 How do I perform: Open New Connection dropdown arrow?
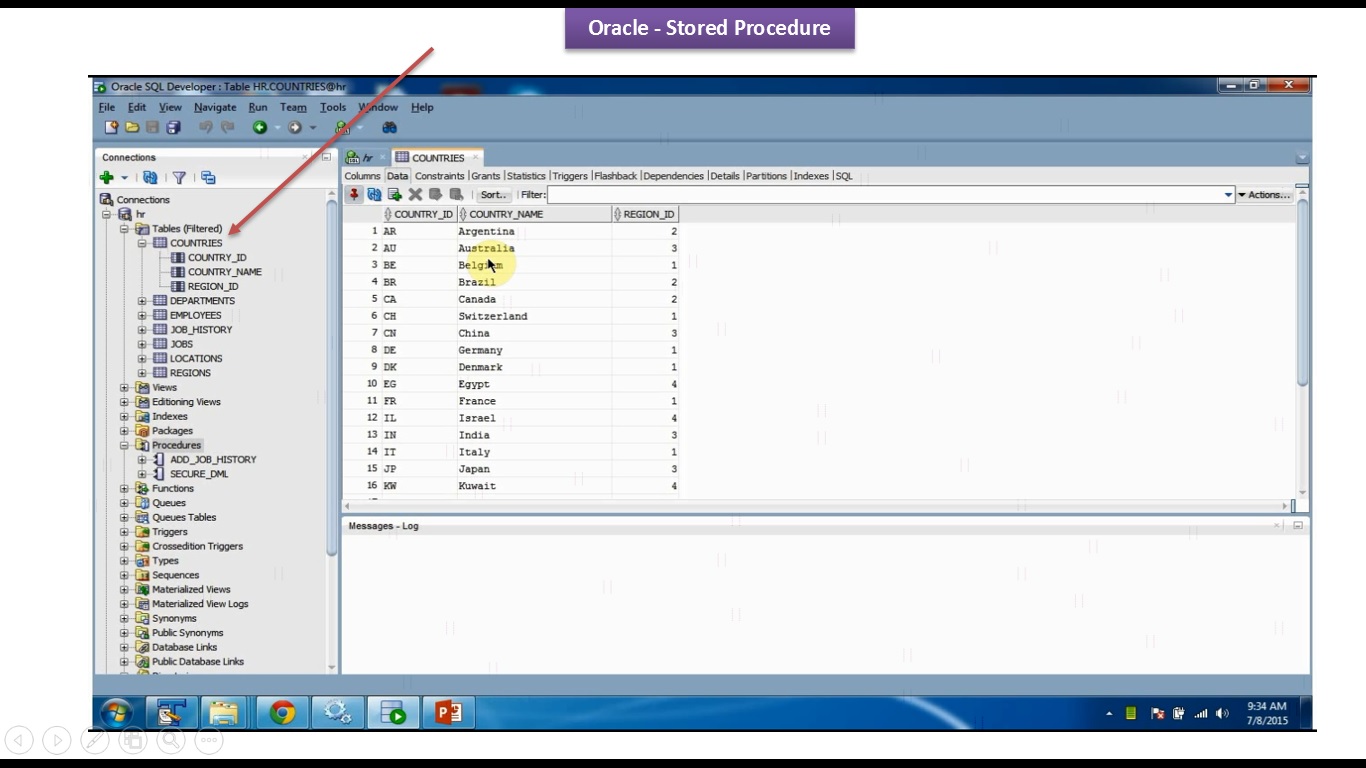tap(124, 178)
